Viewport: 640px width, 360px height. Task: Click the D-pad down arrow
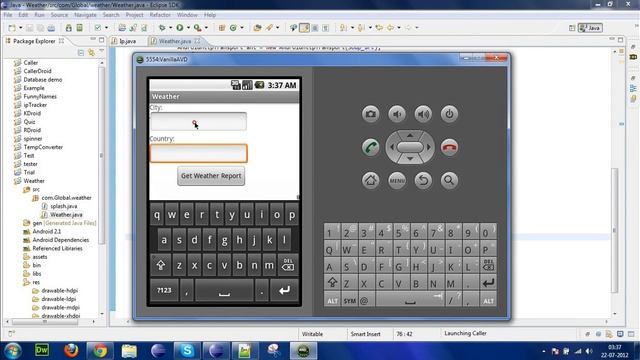(410, 159)
